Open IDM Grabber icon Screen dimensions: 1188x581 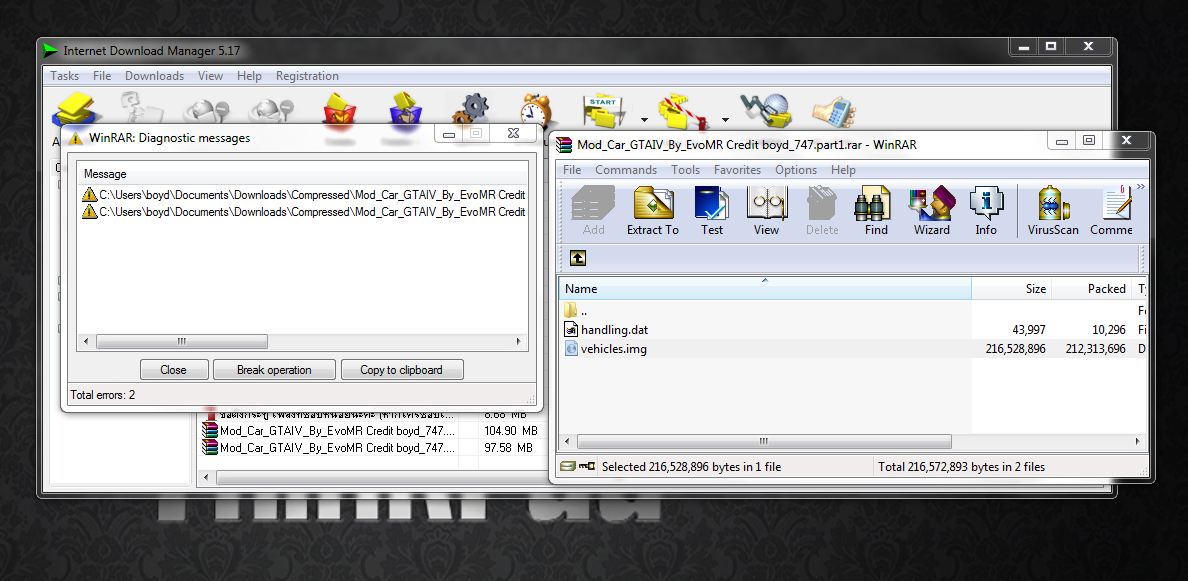click(764, 111)
